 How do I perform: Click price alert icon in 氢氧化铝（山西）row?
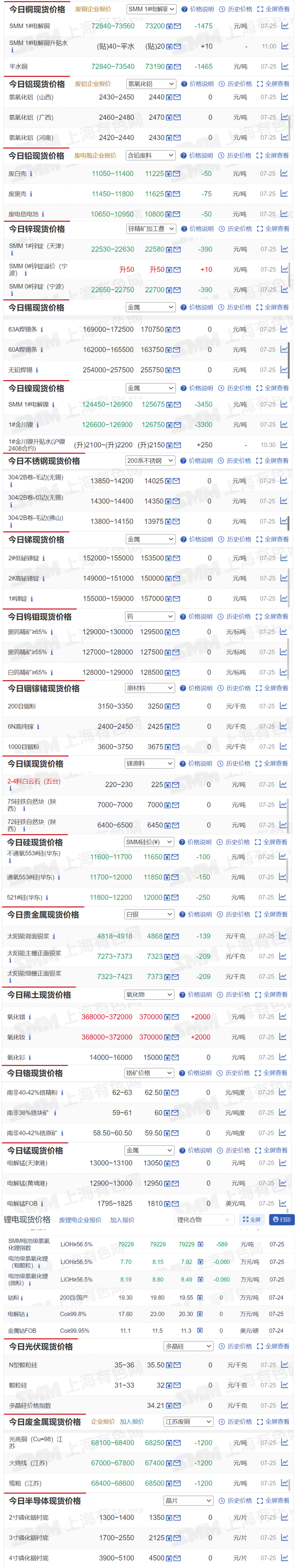(x=169, y=98)
